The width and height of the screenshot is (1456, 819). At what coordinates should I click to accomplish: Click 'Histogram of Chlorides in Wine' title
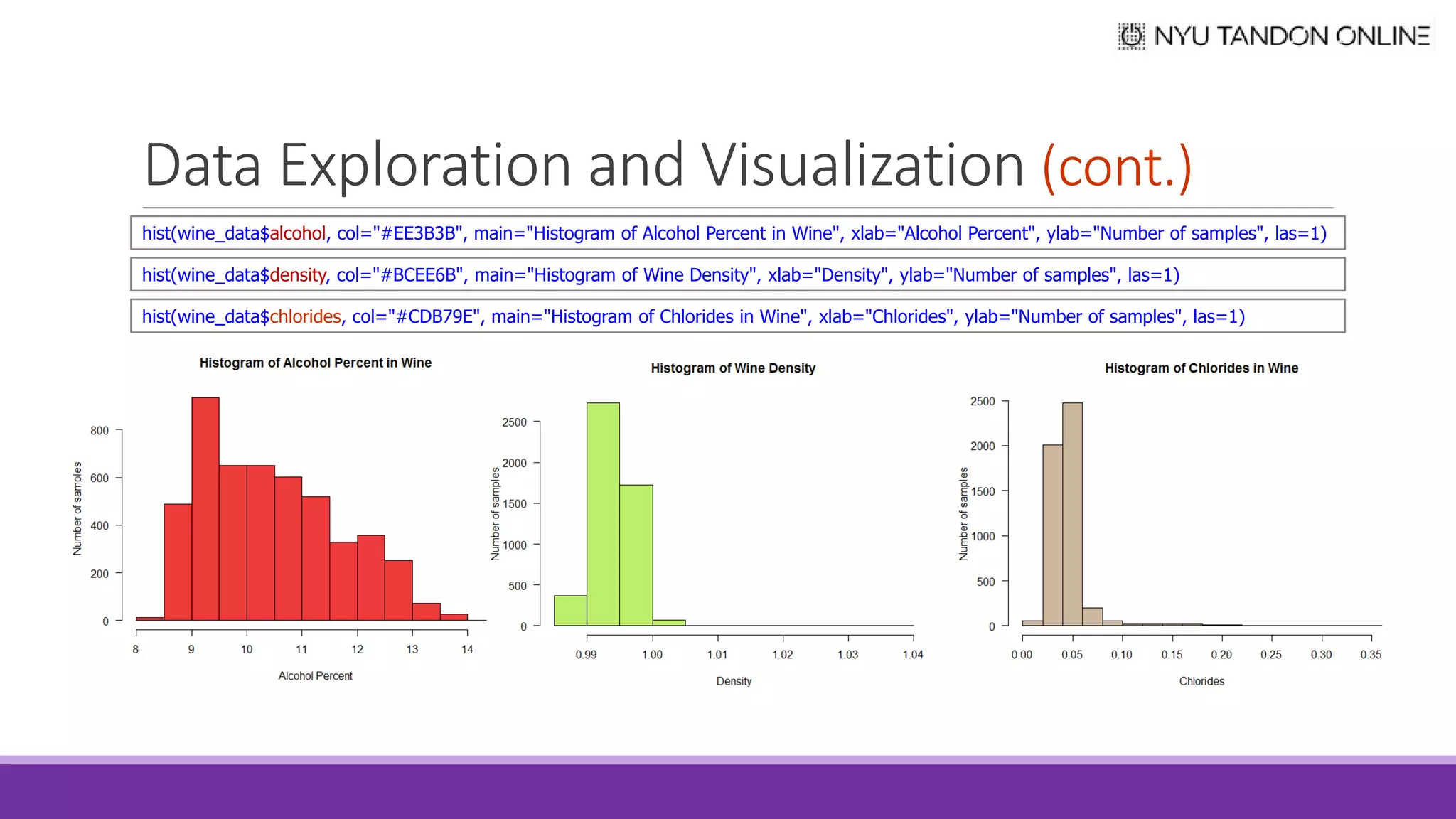click(x=1201, y=368)
